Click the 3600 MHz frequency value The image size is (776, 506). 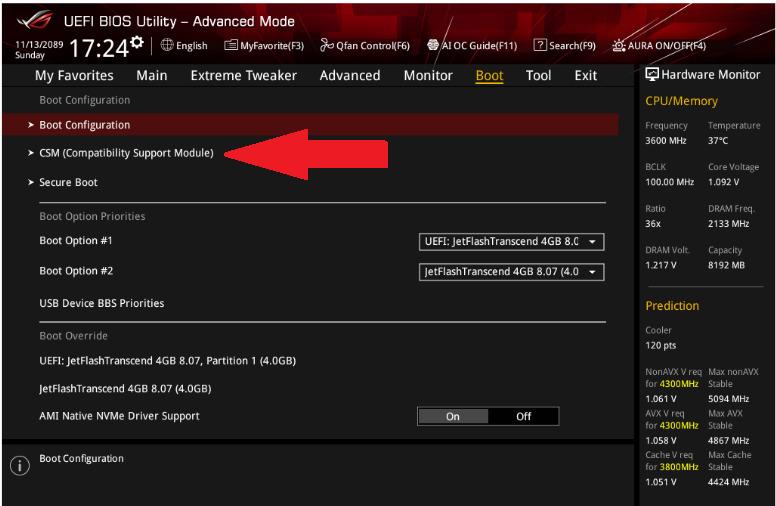[x=666, y=141]
